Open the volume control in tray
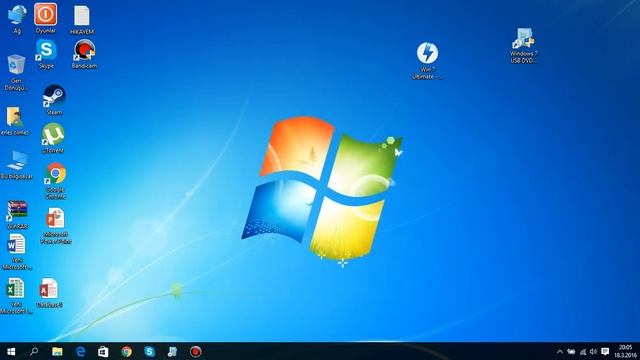 click(593, 351)
